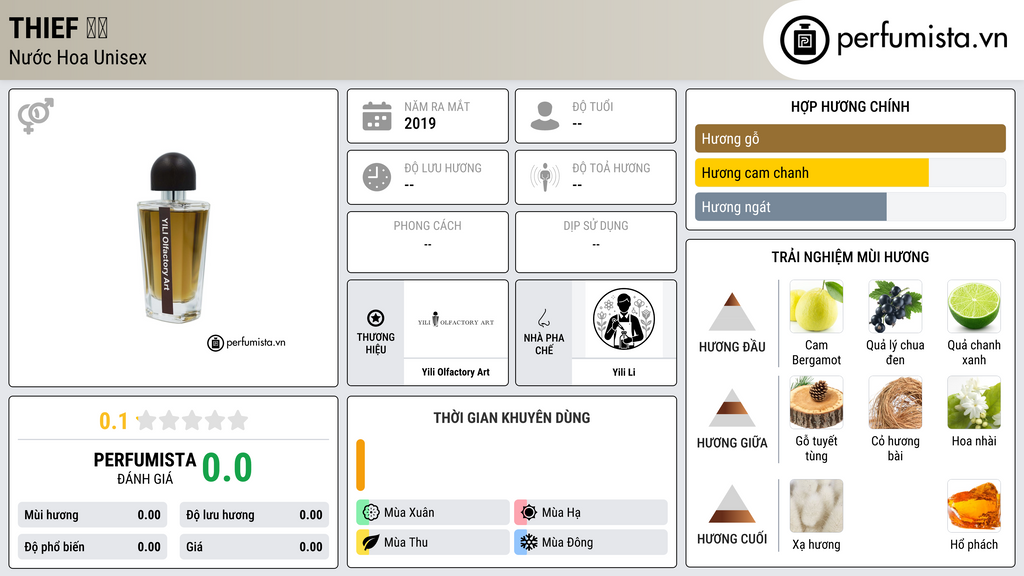Click the Trải nghiệm mùi hương heading

point(850,257)
